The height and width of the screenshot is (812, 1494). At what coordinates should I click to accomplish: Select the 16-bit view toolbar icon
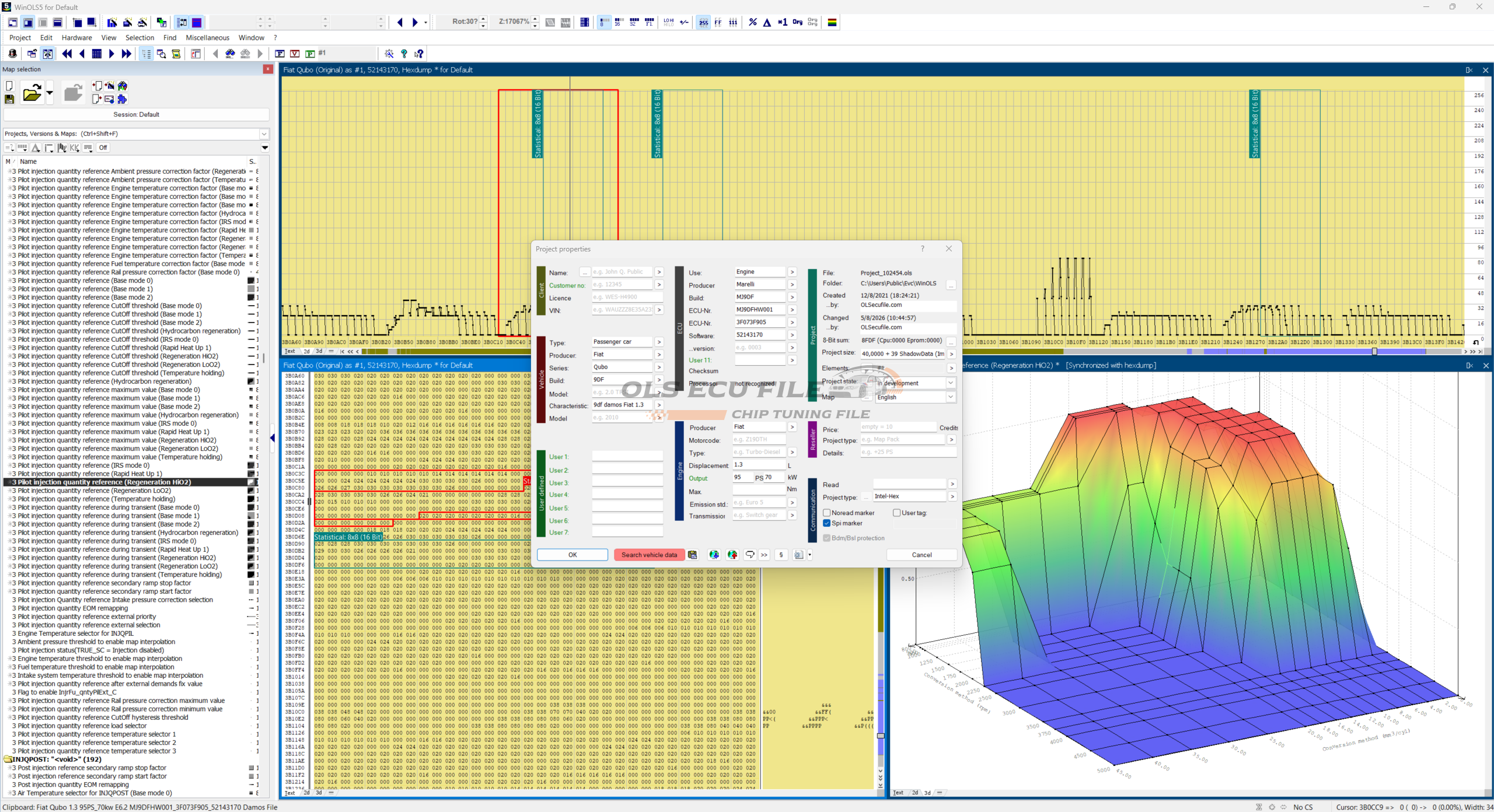(619, 22)
